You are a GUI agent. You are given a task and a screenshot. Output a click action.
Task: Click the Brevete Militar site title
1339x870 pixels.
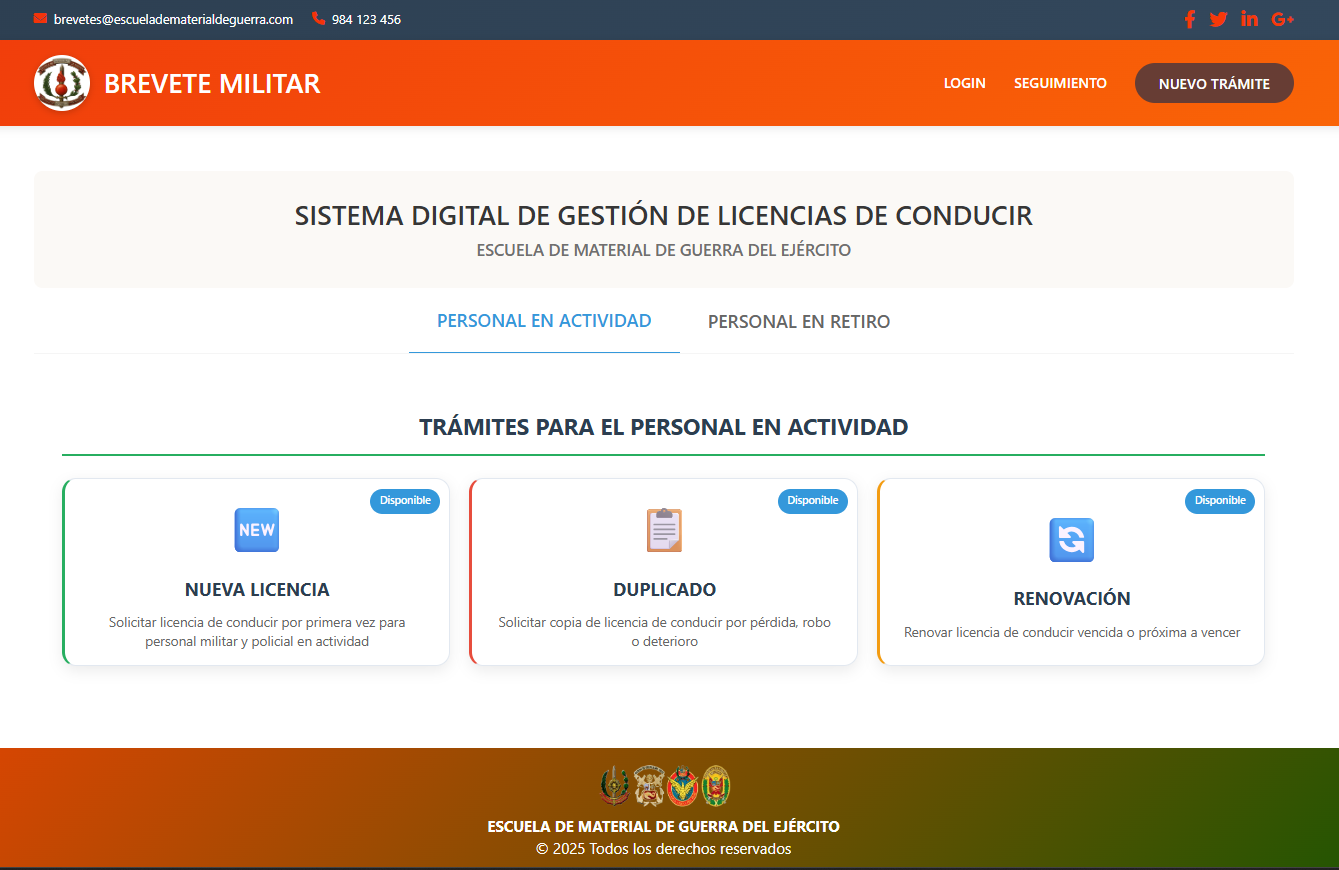pos(212,84)
